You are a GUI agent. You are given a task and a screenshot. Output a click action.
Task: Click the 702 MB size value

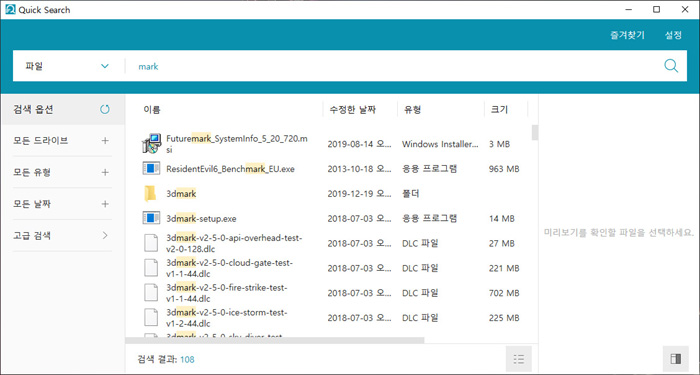[x=504, y=293]
